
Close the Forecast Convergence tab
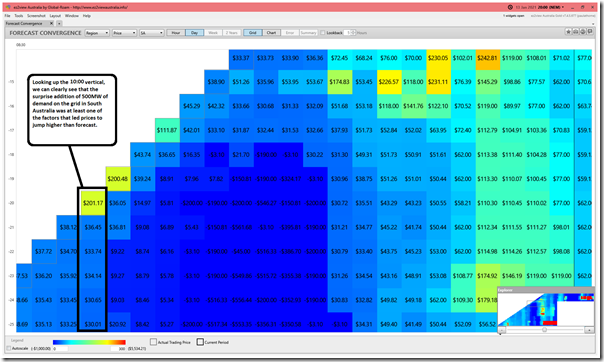click(x=52, y=23)
